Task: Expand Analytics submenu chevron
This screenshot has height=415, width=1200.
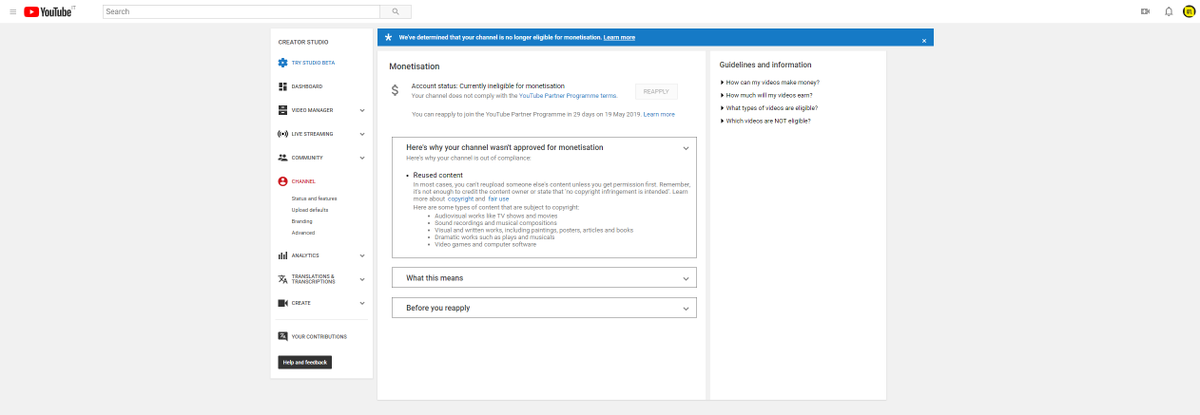Action: tap(362, 256)
